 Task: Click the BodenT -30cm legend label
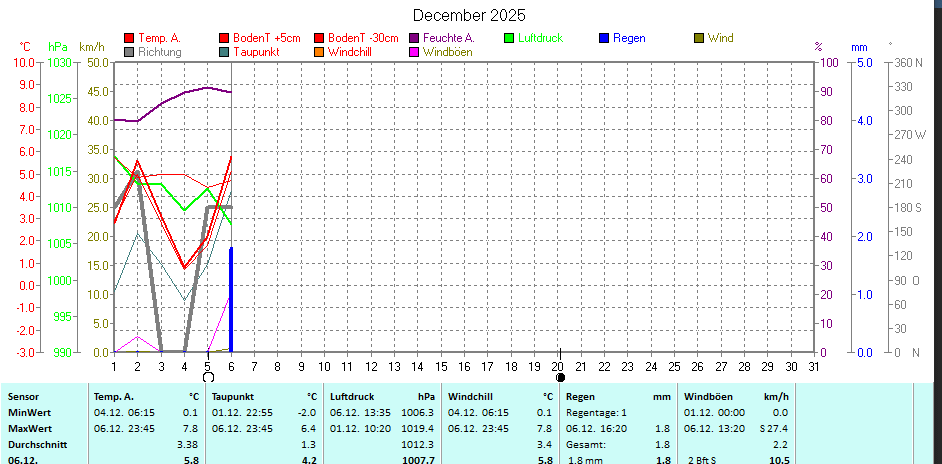point(363,38)
